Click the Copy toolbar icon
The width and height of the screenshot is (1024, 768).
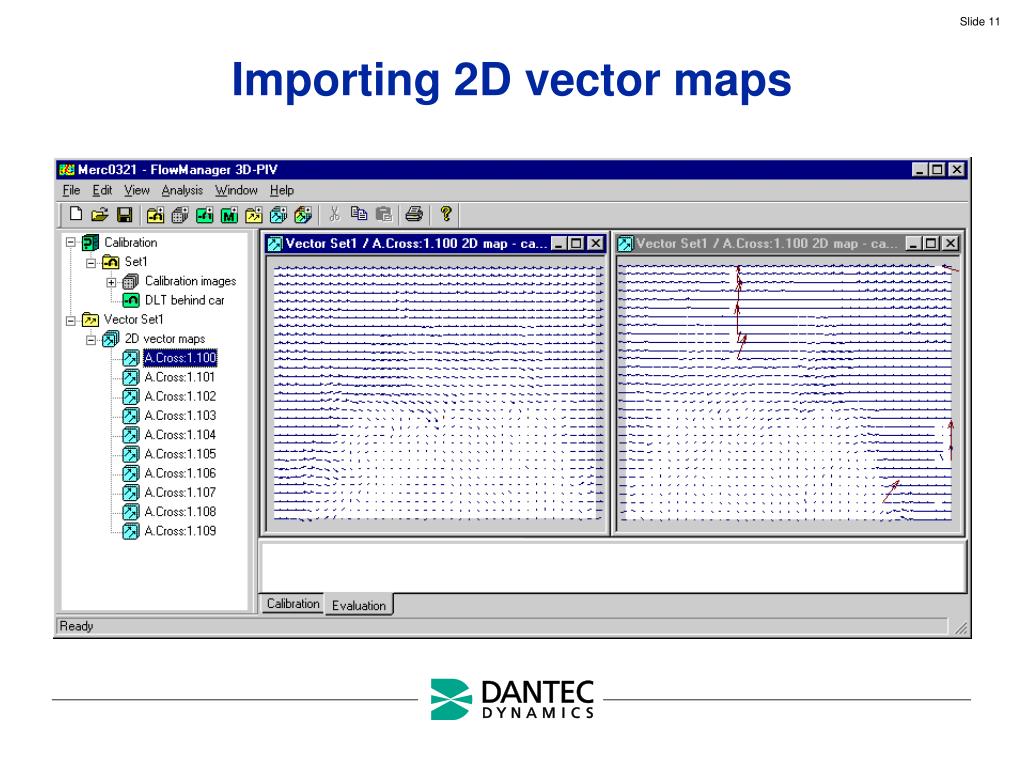click(359, 214)
